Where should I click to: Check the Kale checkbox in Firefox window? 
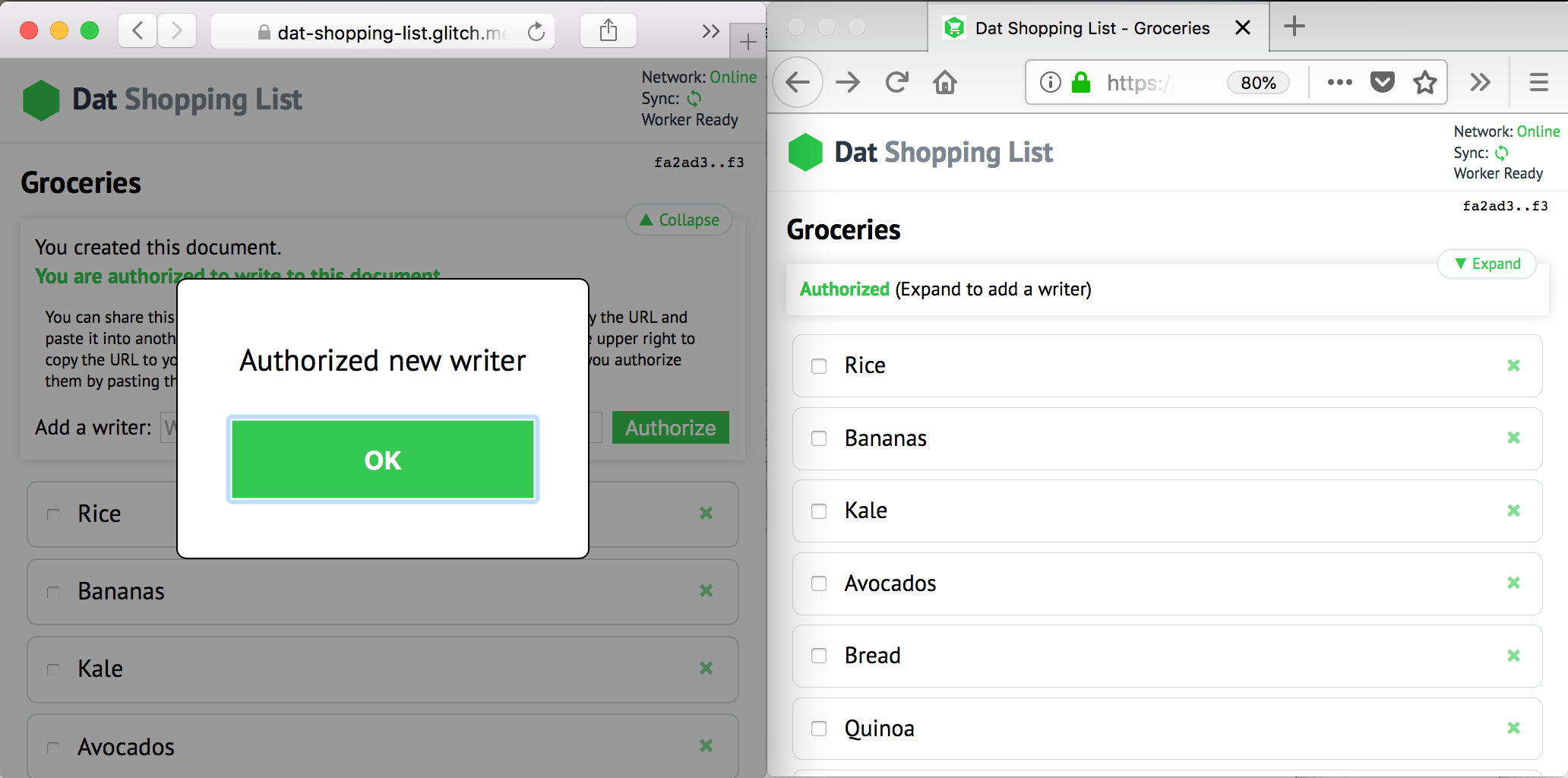coord(819,511)
